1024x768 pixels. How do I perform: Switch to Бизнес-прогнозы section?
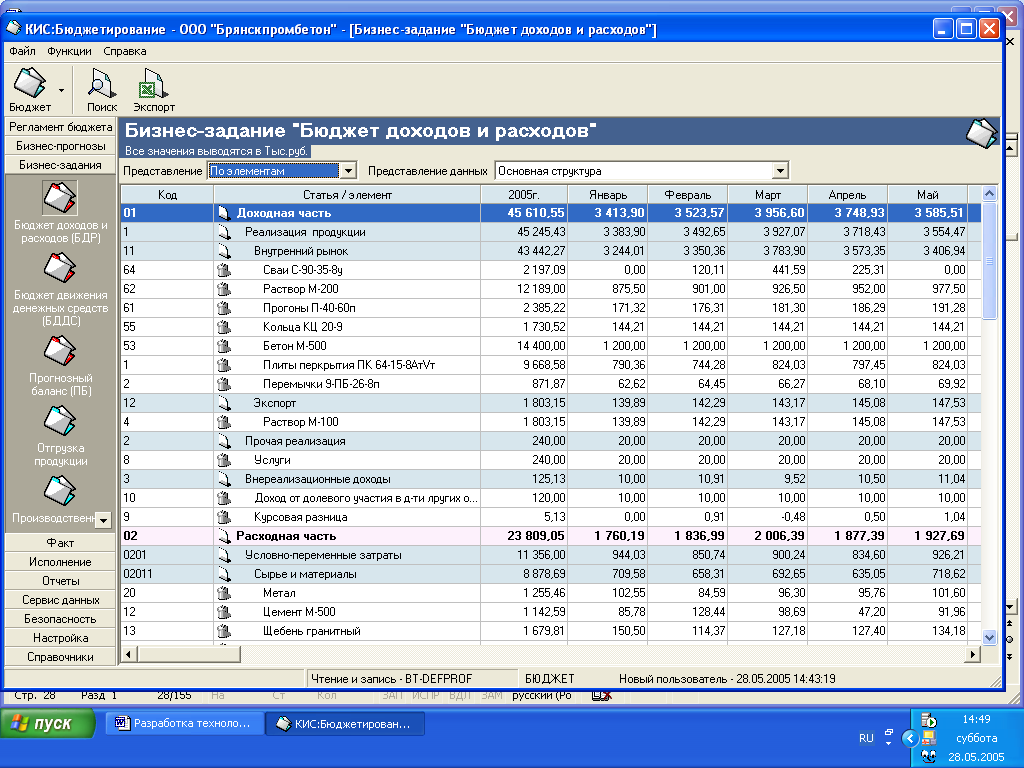(x=60, y=146)
